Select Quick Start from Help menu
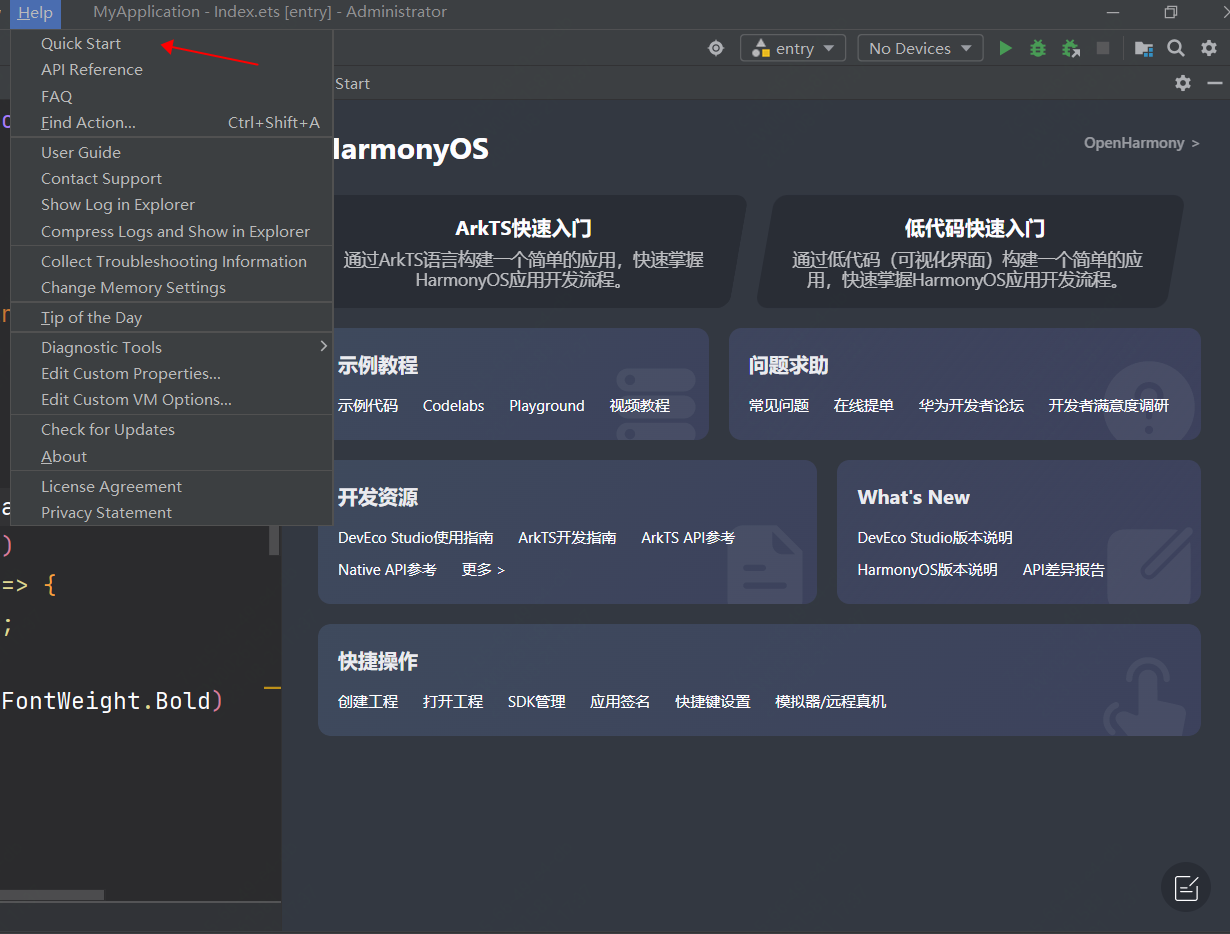This screenshot has width=1230, height=934. click(x=81, y=43)
